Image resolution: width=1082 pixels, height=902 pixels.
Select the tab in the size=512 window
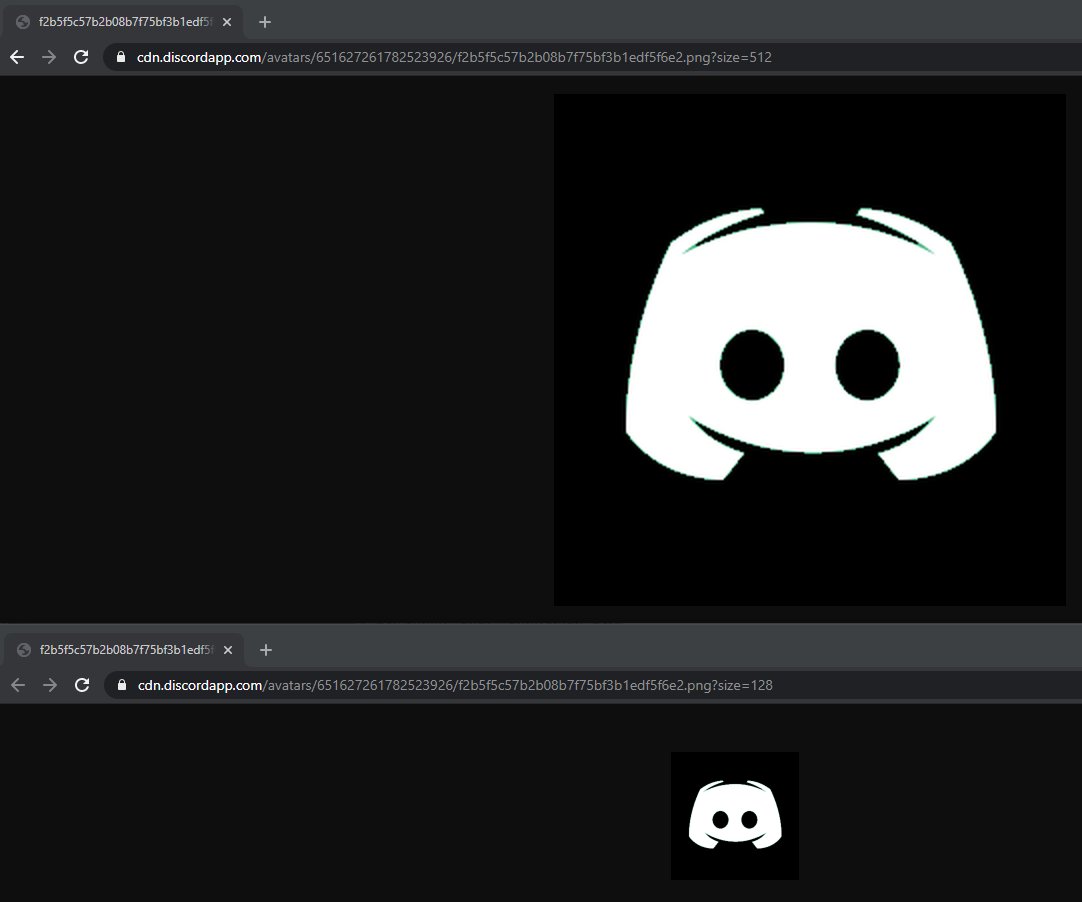tap(123, 22)
